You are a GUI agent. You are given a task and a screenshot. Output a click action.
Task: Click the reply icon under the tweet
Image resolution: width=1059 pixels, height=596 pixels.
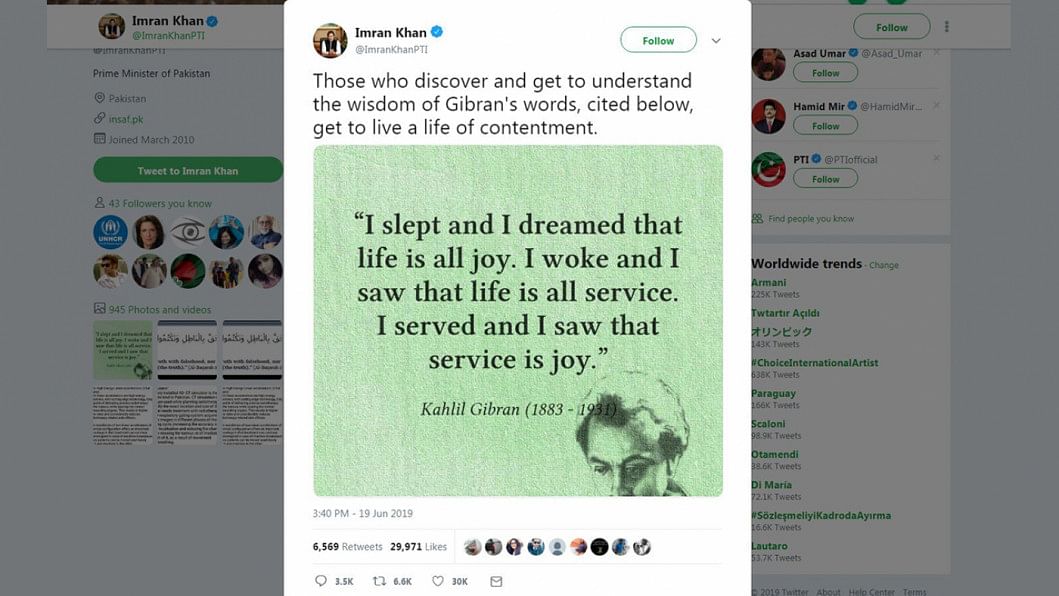pos(321,581)
